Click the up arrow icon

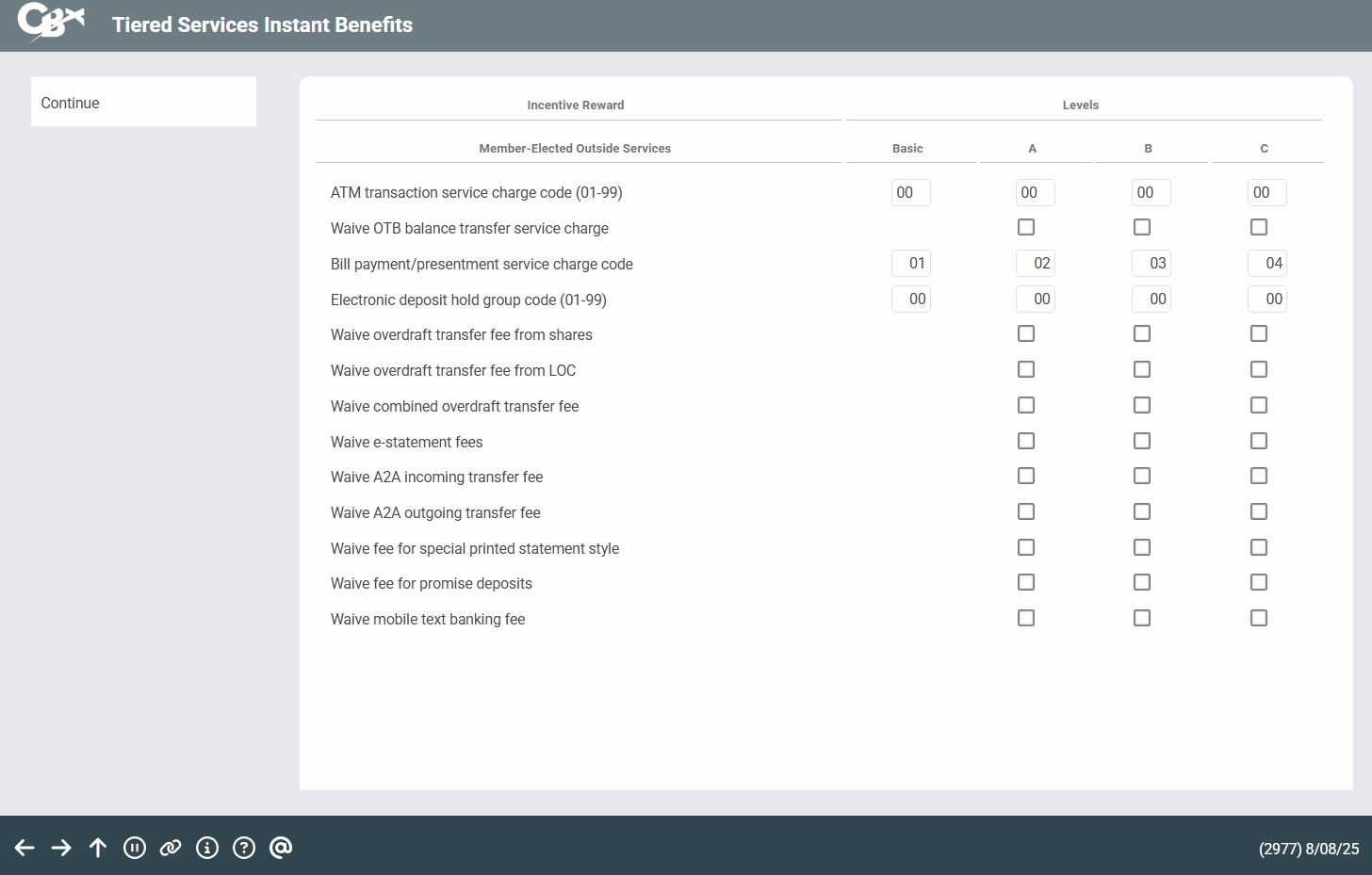point(98,848)
